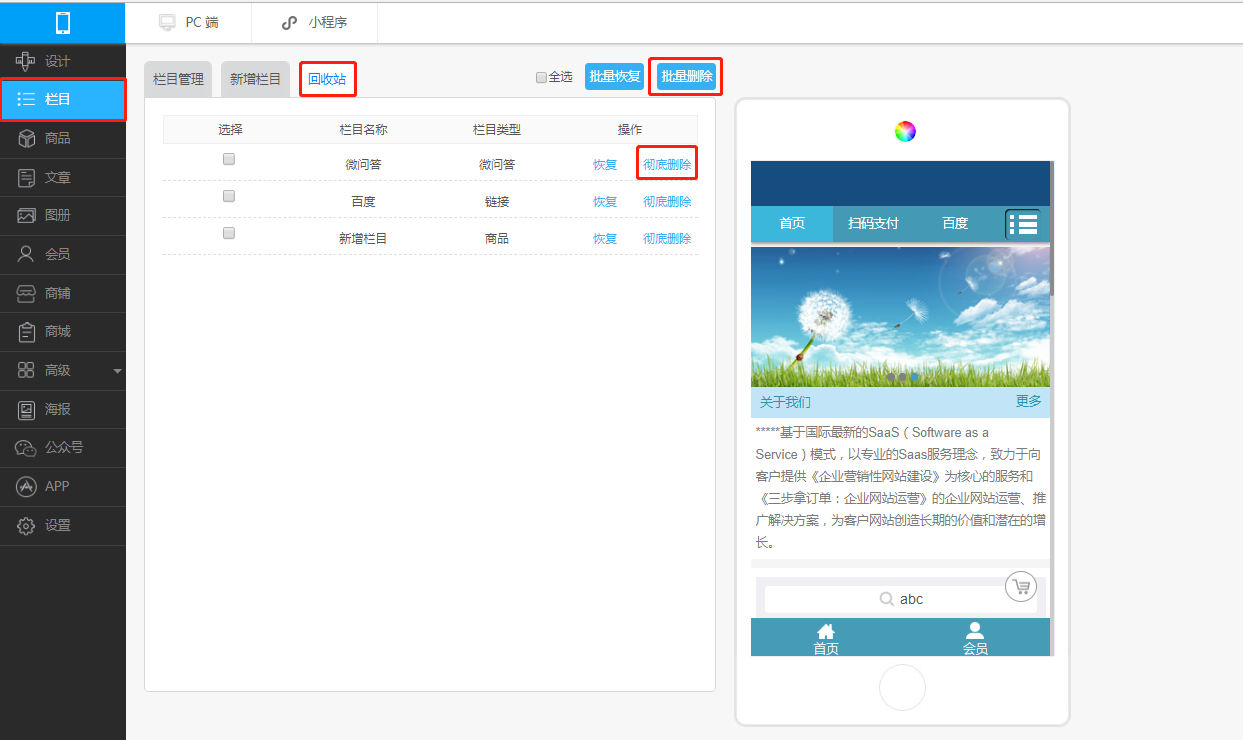Image resolution: width=1243 pixels, height=740 pixels.
Task: Select 扫码支付 in phone preview nav
Action: coord(873,224)
